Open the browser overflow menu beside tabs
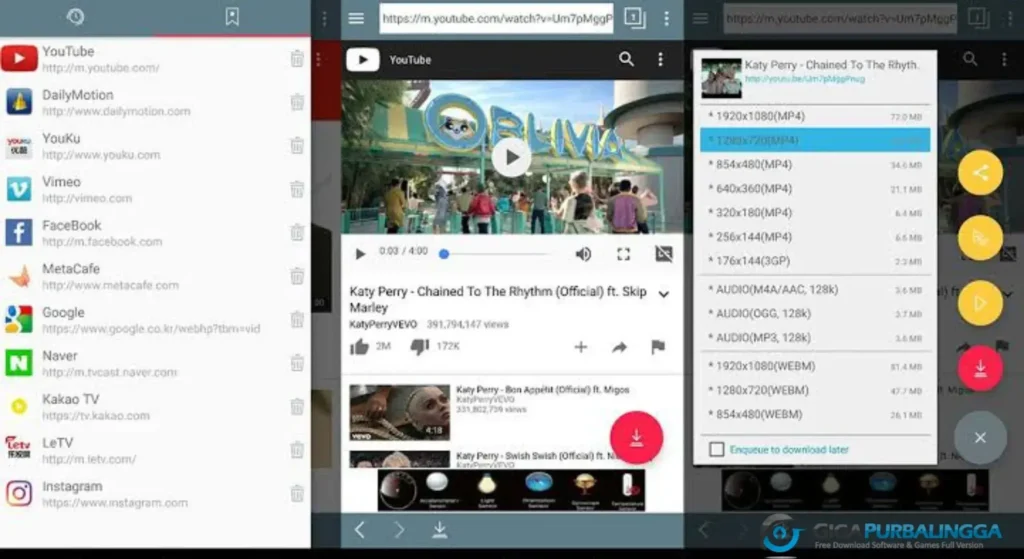This screenshot has height=559, width=1024. coord(666,18)
